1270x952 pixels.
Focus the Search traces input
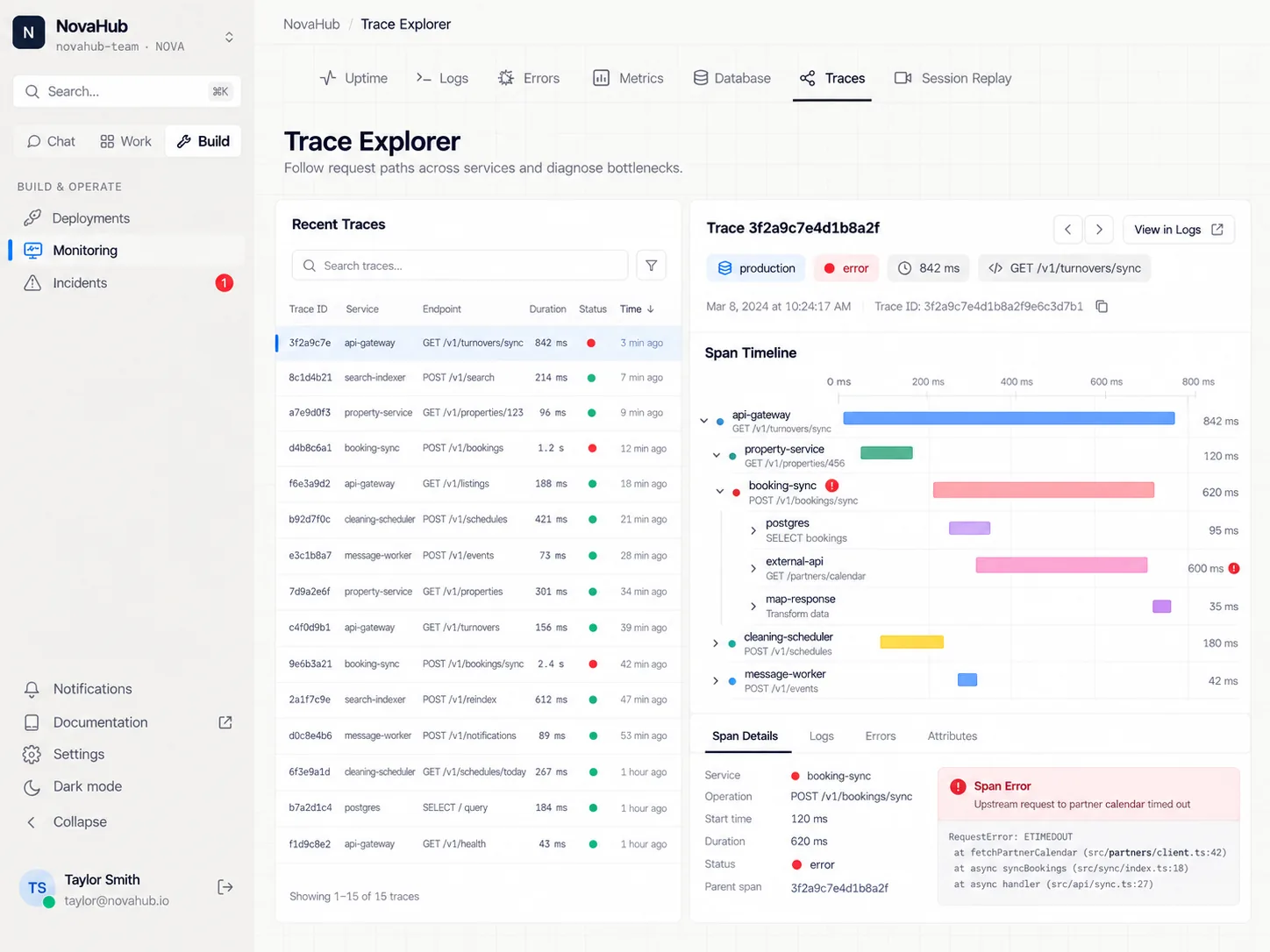tap(460, 266)
